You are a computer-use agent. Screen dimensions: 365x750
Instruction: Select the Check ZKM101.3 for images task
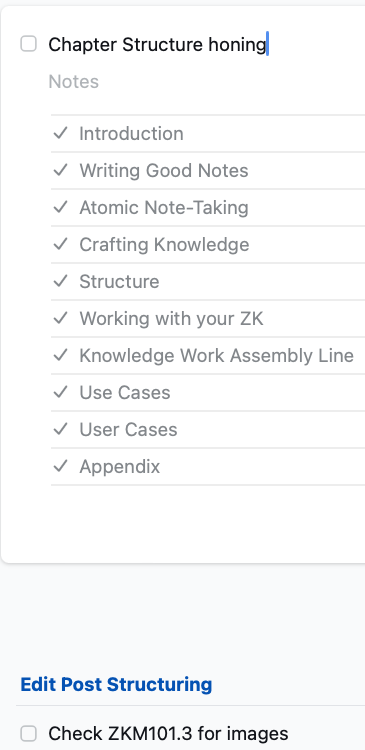click(x=168, y=733)
